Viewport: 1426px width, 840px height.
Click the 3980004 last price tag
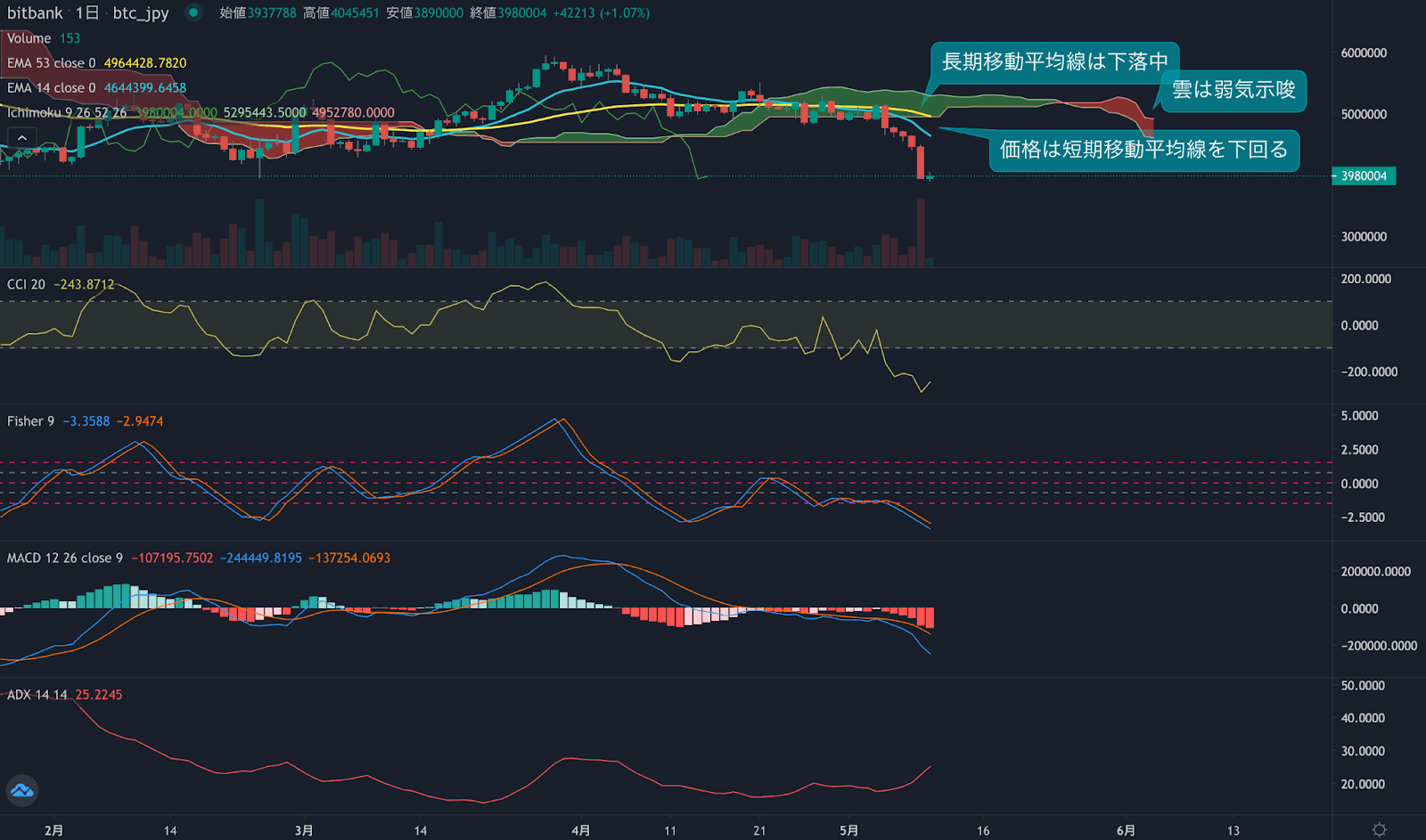[1366, 176]
